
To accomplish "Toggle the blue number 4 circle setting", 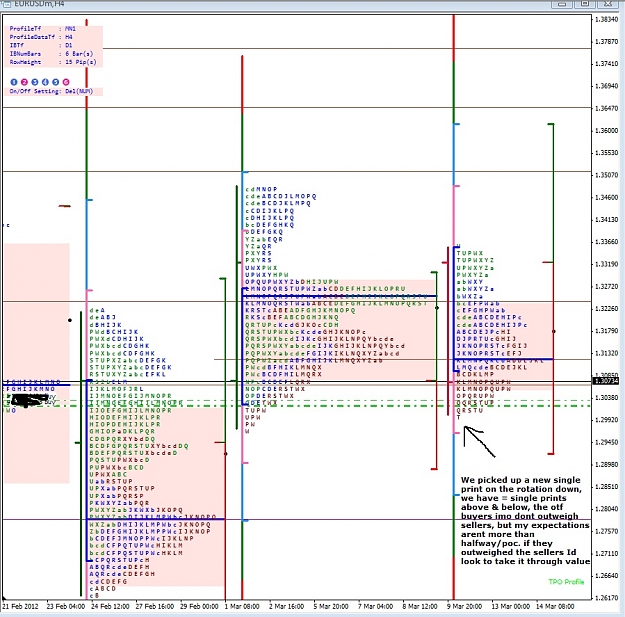I will 45,82.
